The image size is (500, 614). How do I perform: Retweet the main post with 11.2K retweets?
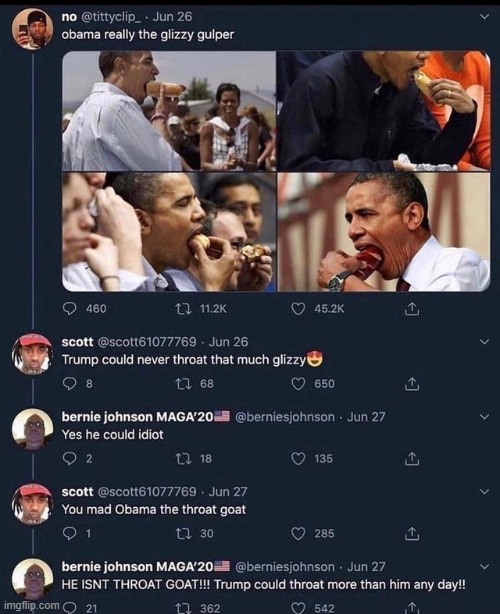coord(183,309)
